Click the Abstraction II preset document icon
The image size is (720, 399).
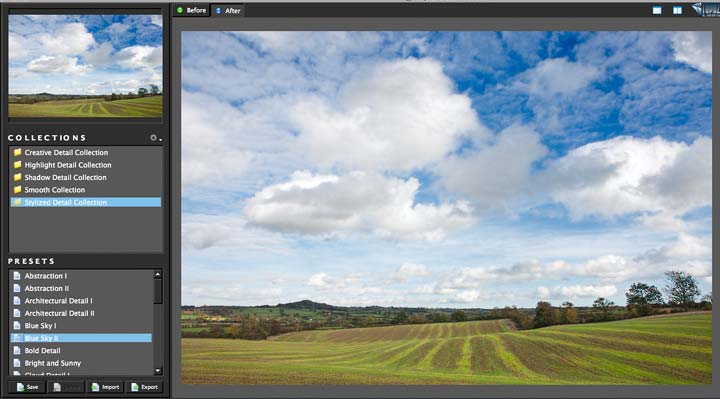coord(17,288)
